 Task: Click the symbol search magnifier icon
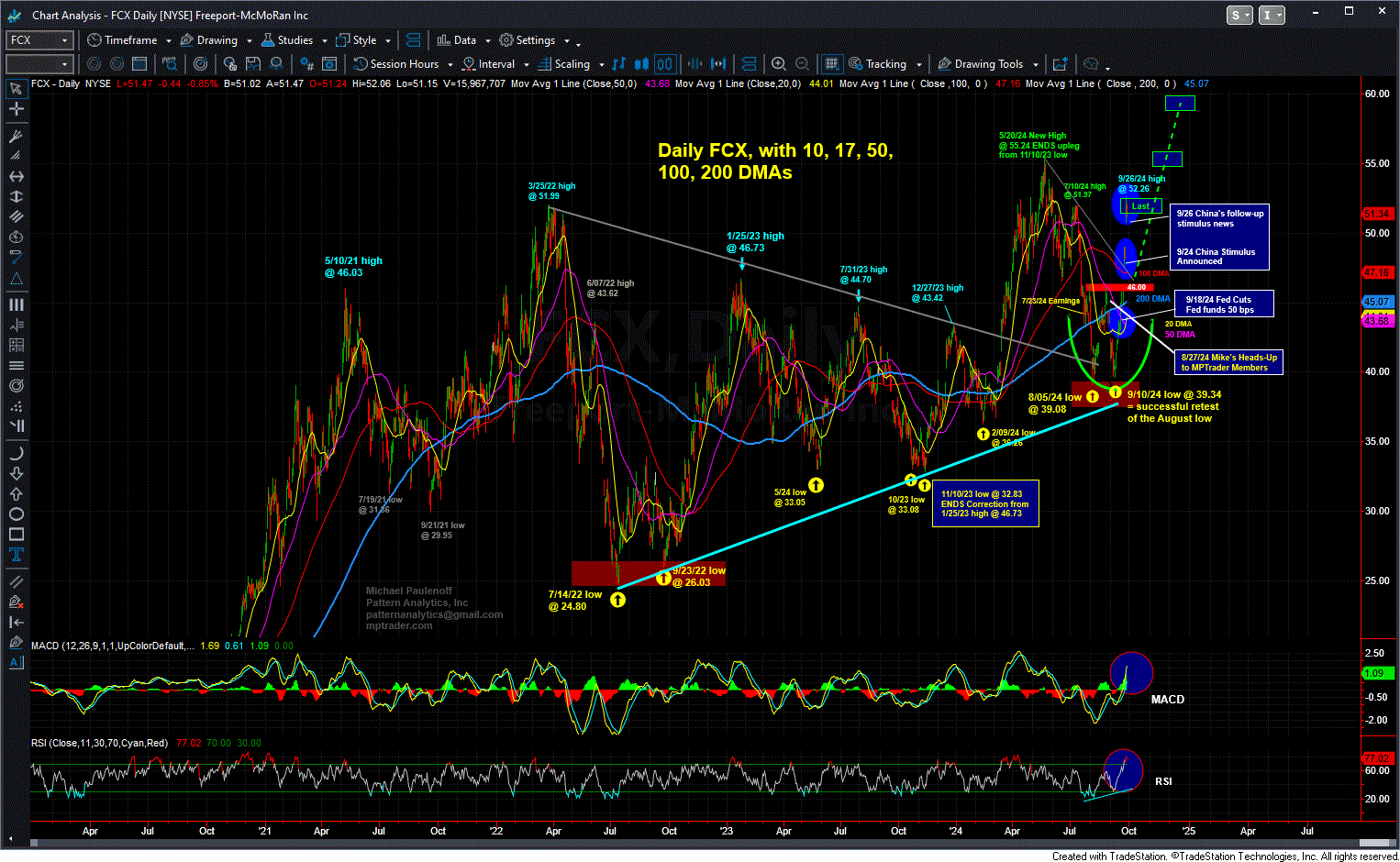[x=170, y=64]
